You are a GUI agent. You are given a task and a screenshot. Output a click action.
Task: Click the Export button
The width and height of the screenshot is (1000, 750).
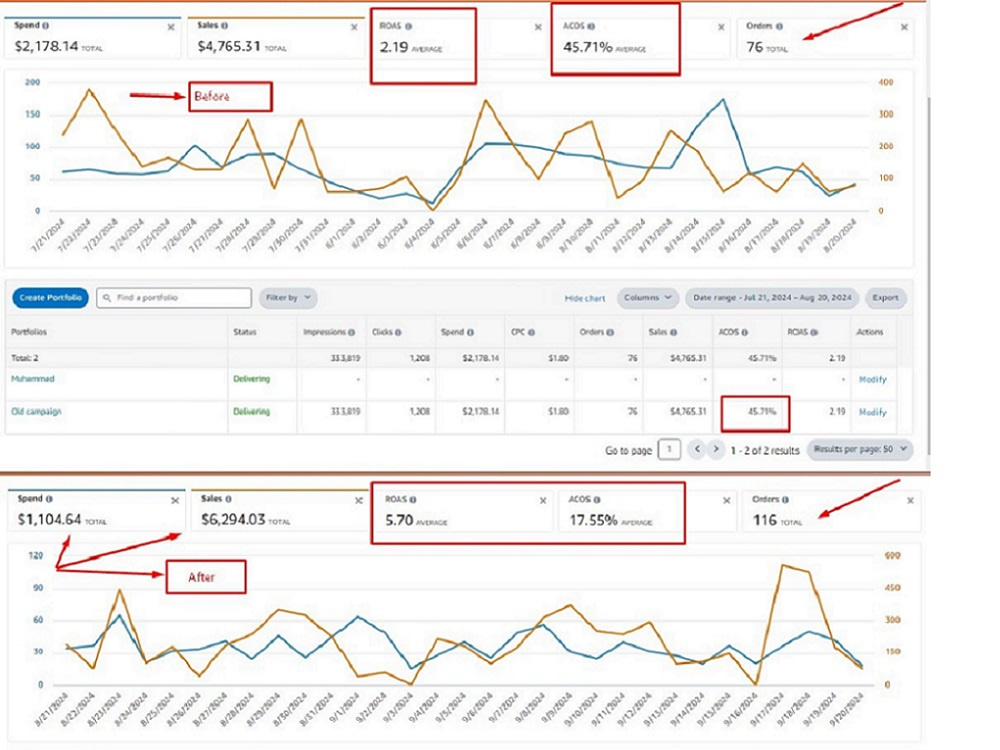click(885, 297)
